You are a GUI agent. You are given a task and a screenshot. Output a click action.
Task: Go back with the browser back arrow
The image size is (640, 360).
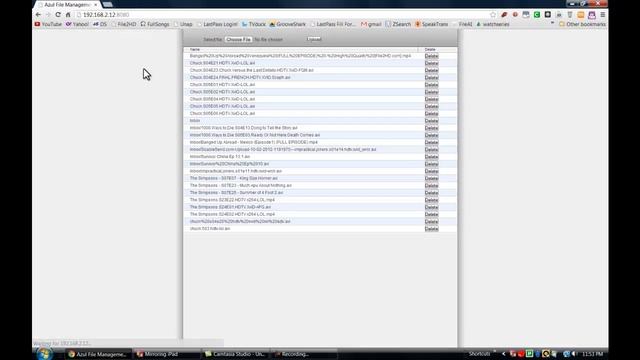point(38,15)
